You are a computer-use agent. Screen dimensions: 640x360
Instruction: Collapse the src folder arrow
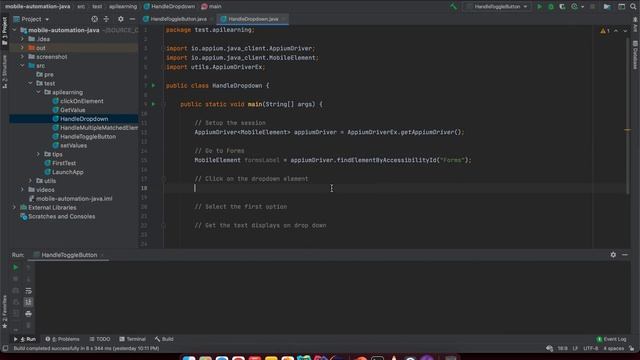point(22,66)
